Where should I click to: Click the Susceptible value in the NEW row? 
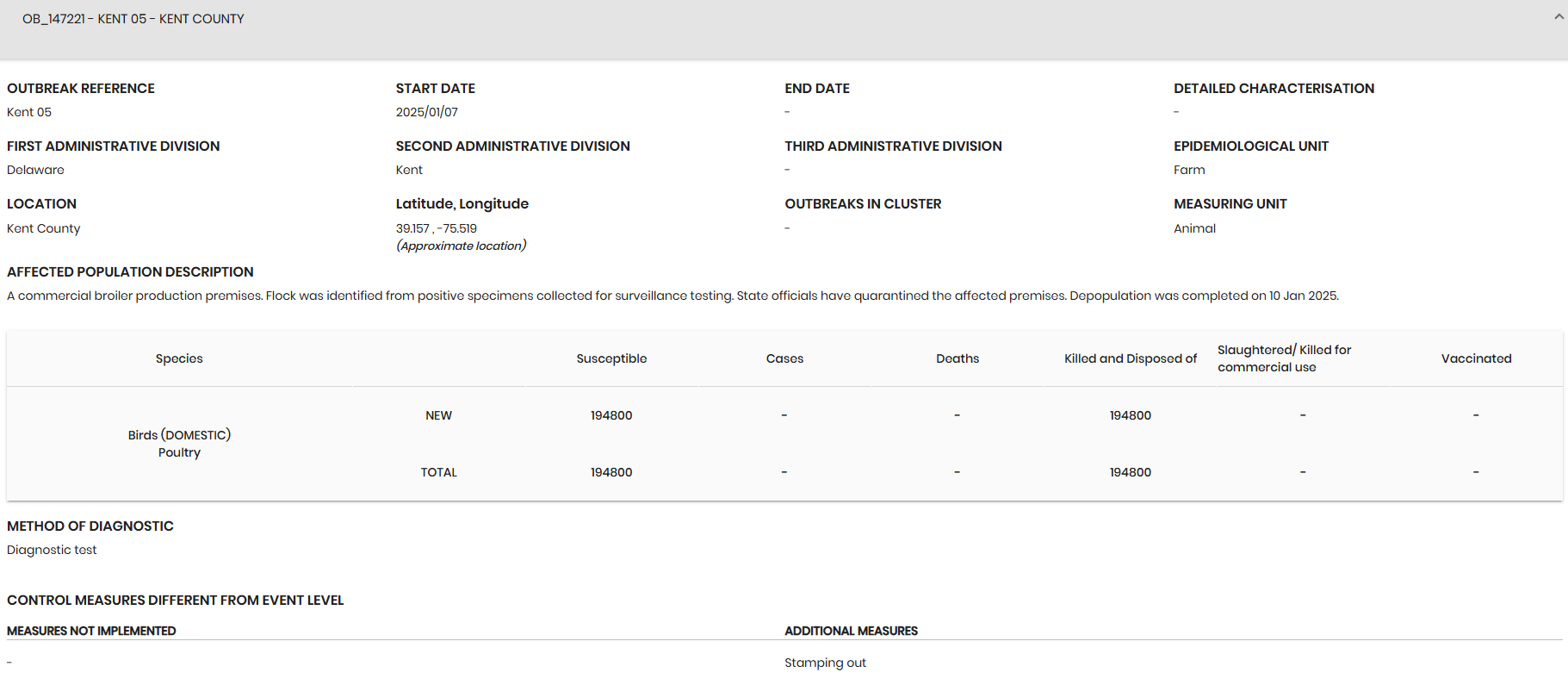611,415
